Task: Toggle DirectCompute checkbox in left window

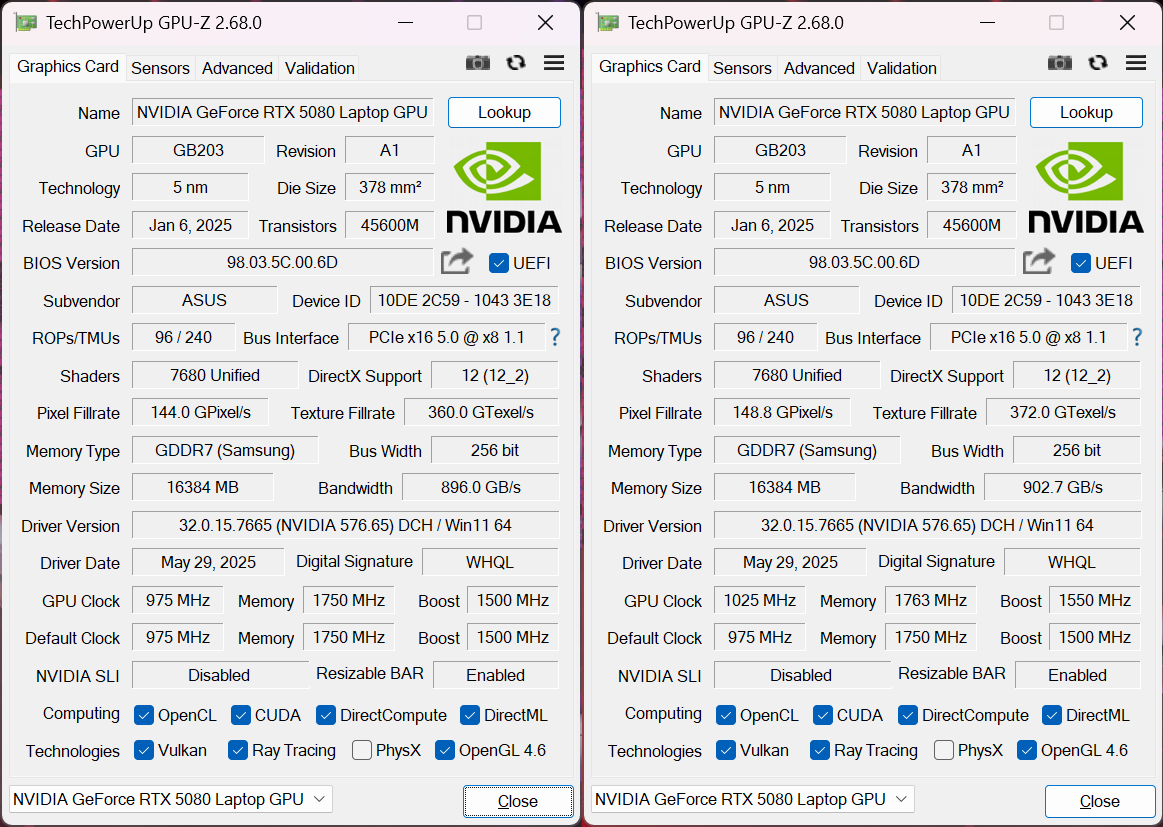Action: coord(326,715)
